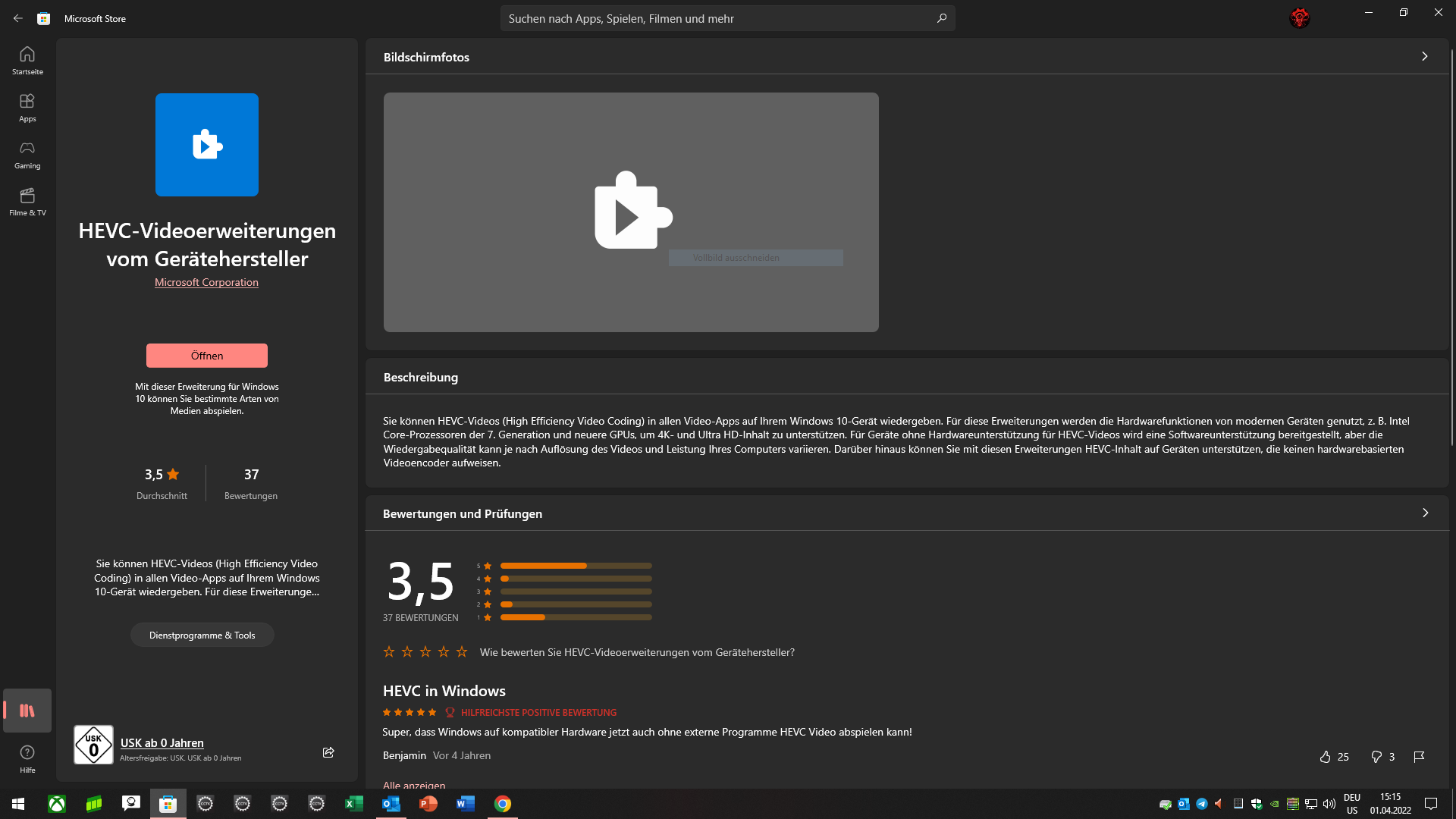Click the search magnifier icon
This screenshot has height=819, width=1456.
(942, 18)
